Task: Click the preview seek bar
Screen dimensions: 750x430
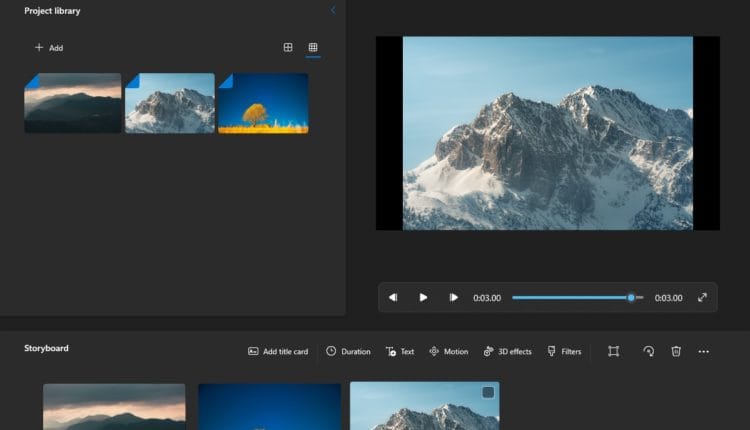Action: 570,297
